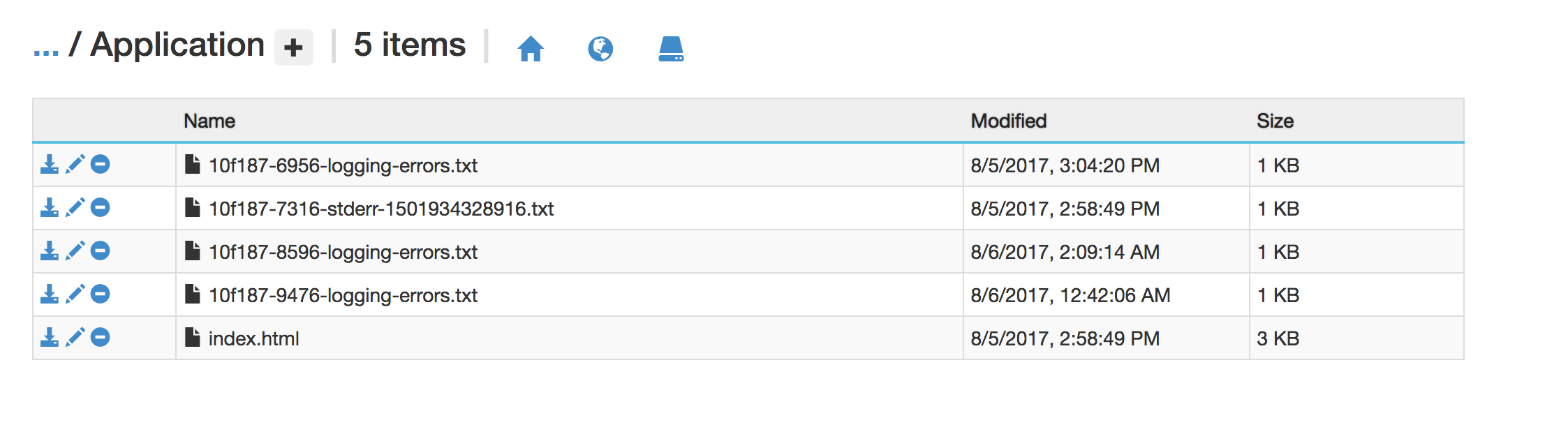Edit 10f187-9476-logging-errors.txt
This screenshot has width=1568, height=441.
(x=77, y=294)
